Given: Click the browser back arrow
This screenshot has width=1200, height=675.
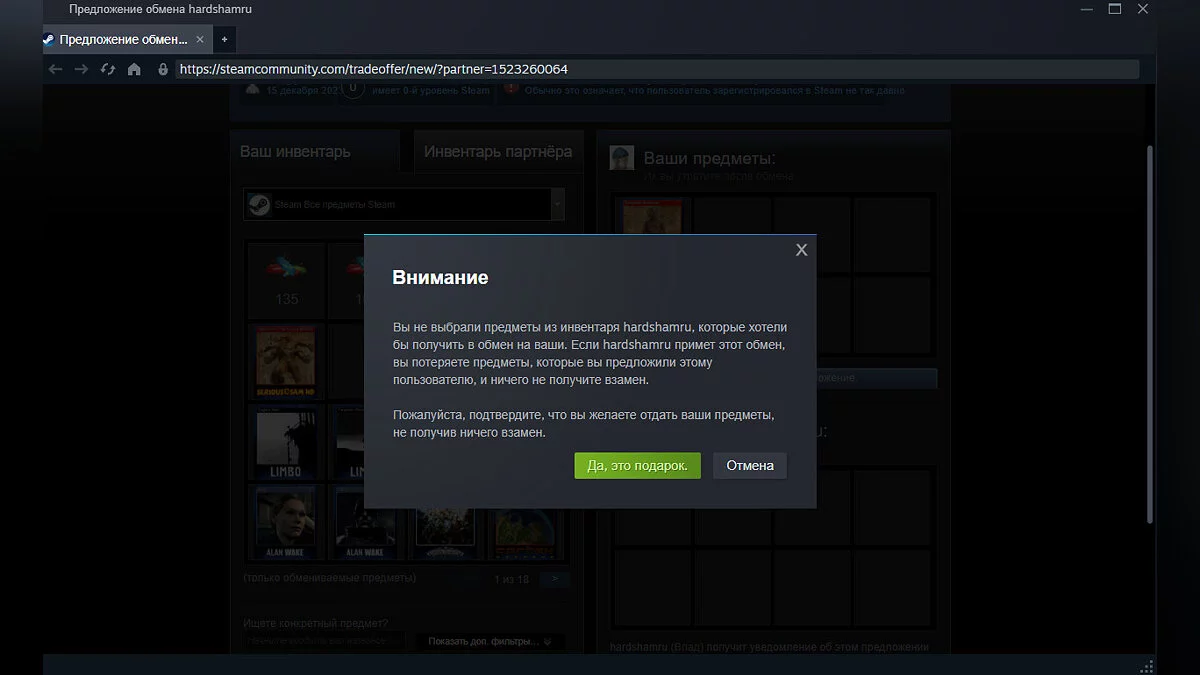Looking at the screenshot, I should pyautogui.click(x=56, y=69).
